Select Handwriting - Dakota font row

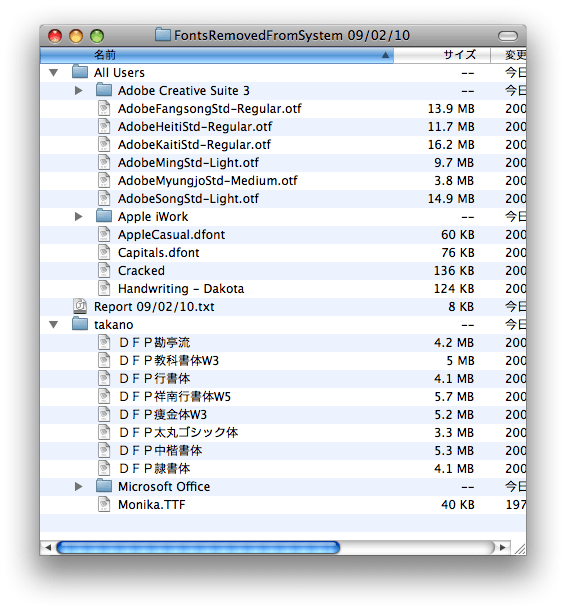[283, 289]
